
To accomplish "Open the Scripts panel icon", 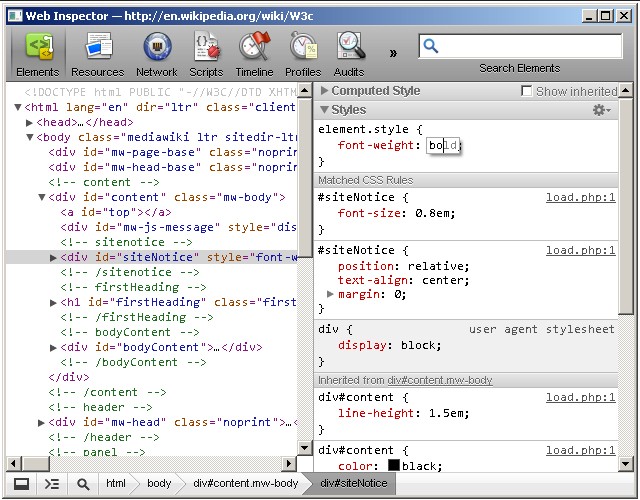I will 207,46.
